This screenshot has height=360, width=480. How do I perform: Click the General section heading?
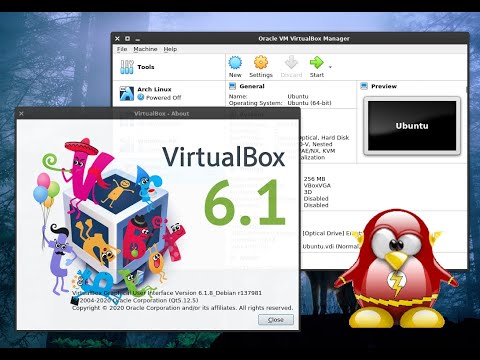[x=252, y=86]
